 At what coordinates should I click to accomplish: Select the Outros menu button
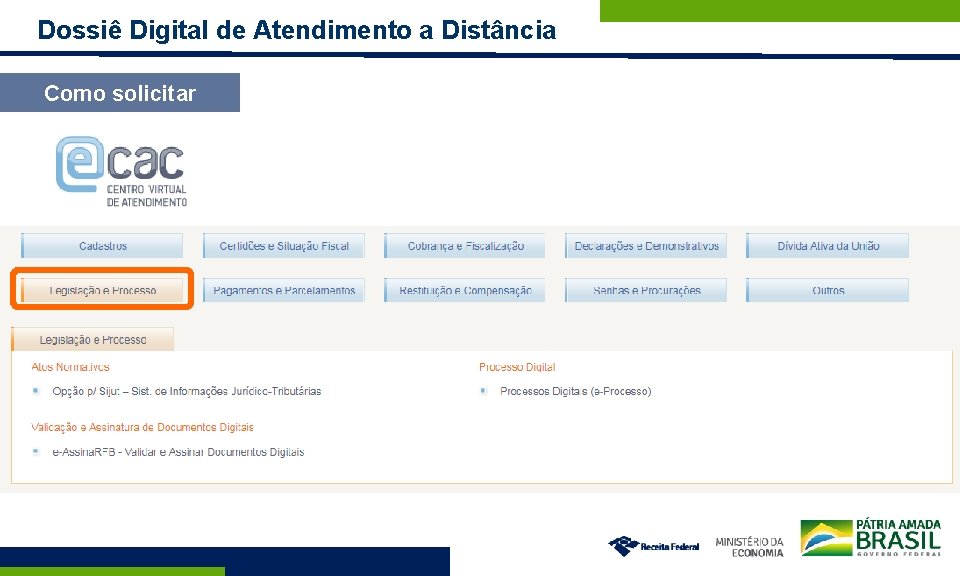pos(828,290)
